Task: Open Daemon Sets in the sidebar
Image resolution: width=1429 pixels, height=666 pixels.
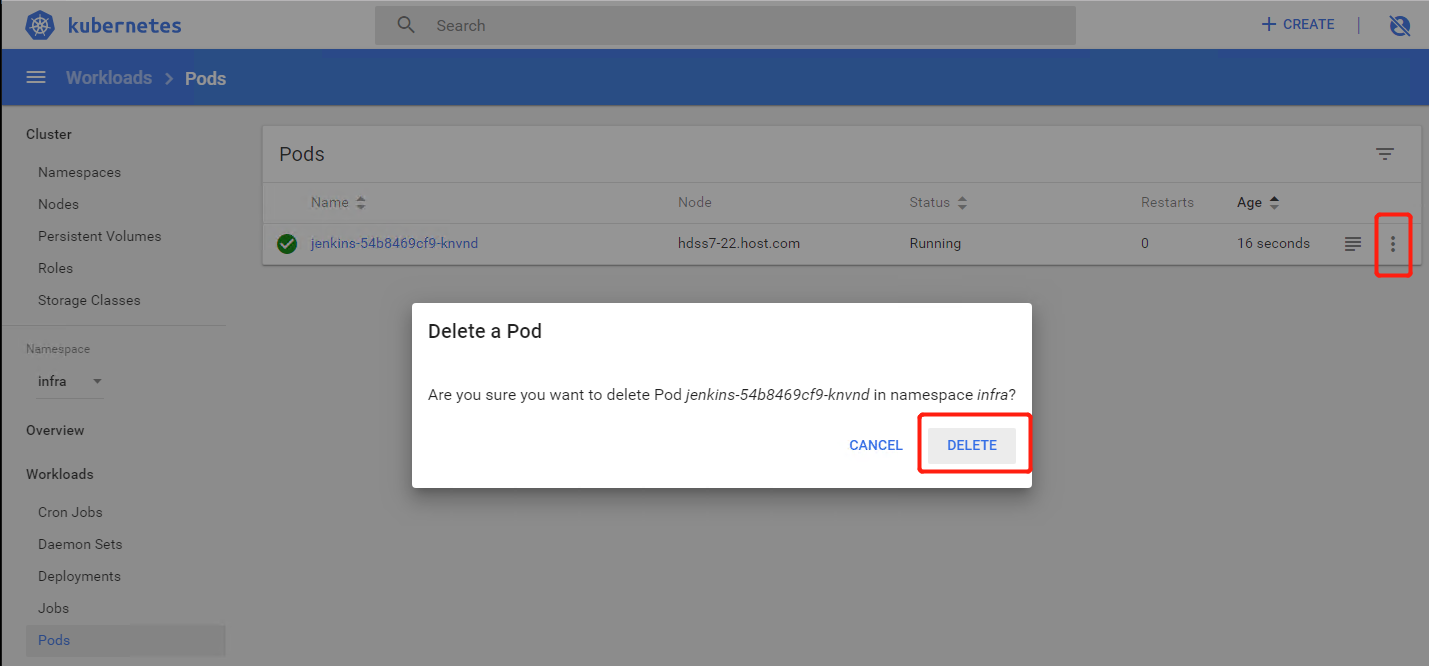Action: 80,544
